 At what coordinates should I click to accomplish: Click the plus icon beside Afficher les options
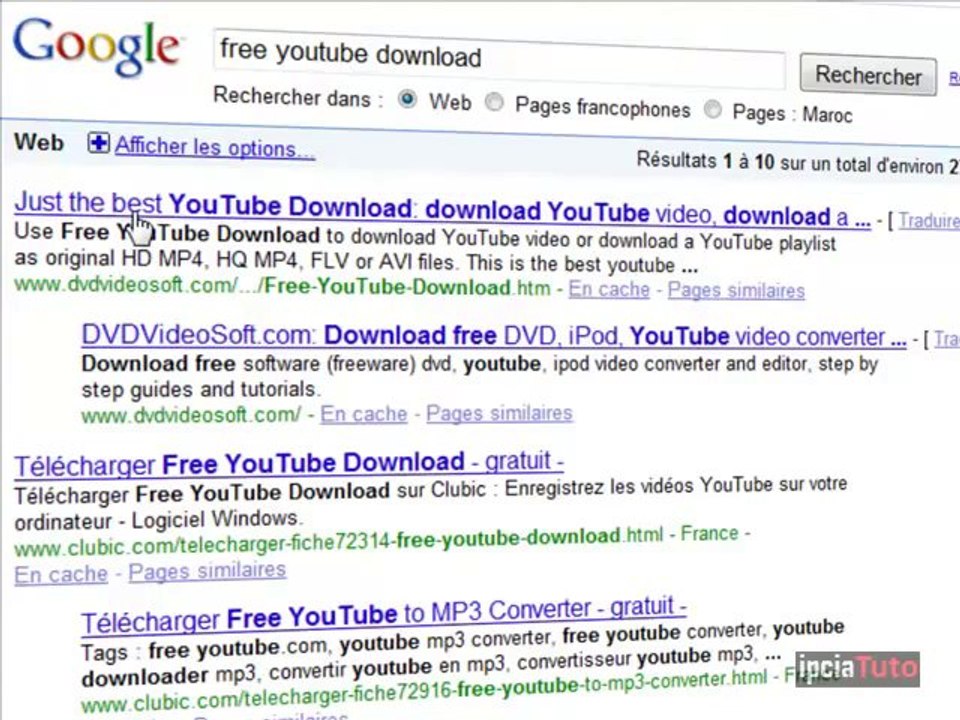click(x=98, y=143)
